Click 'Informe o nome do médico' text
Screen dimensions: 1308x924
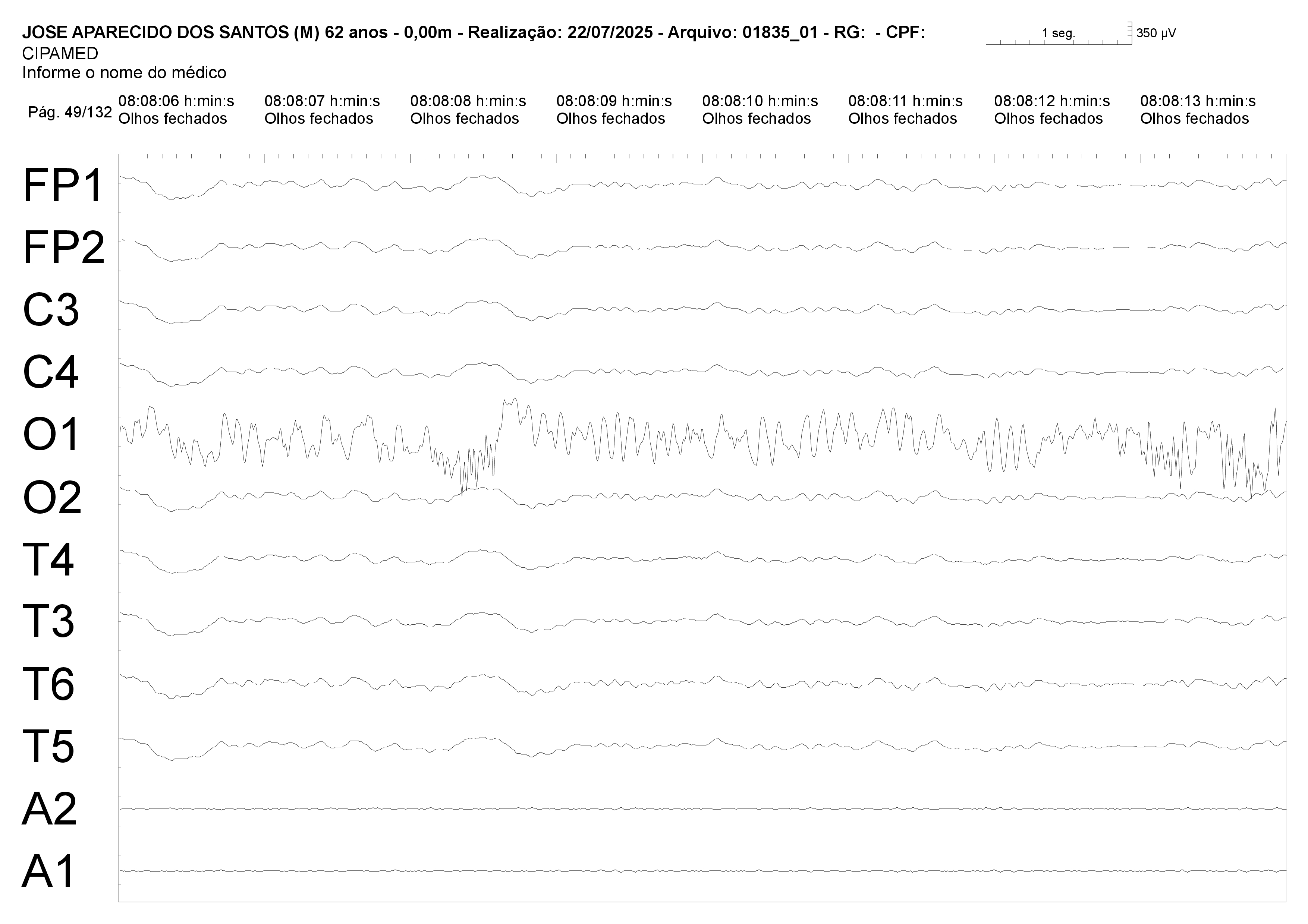pos(124,72)
